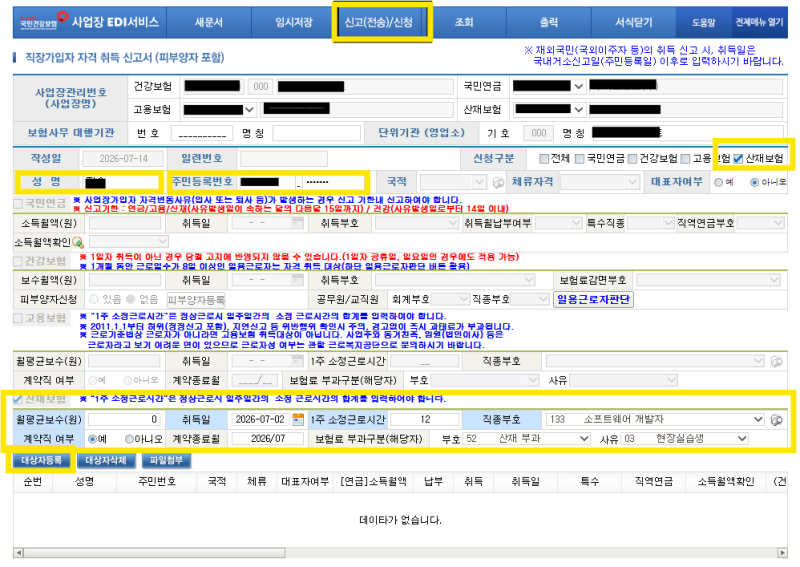Open the 신고(전송)/신청 menu
Screen dimensions: 800x567
pyautogui.click(x=379, y=22)
